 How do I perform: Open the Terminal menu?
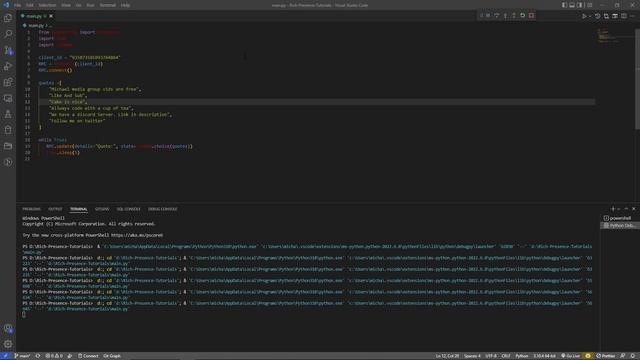[107, 5]
